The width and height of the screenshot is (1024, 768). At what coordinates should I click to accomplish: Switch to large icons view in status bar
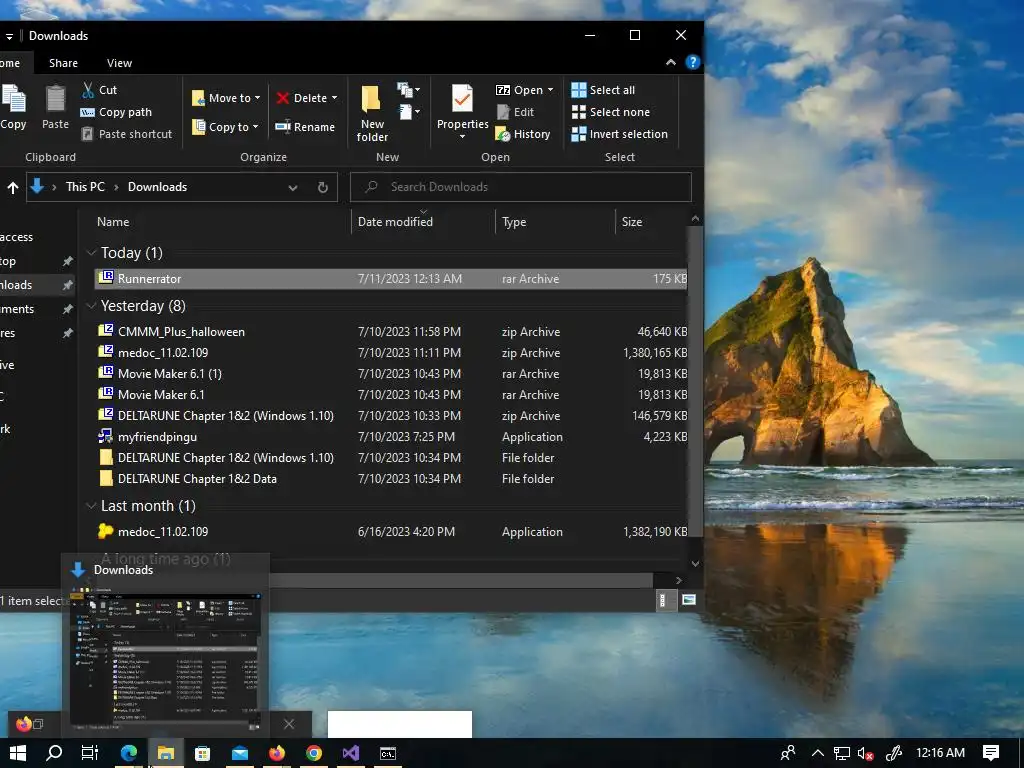[689, 600]
